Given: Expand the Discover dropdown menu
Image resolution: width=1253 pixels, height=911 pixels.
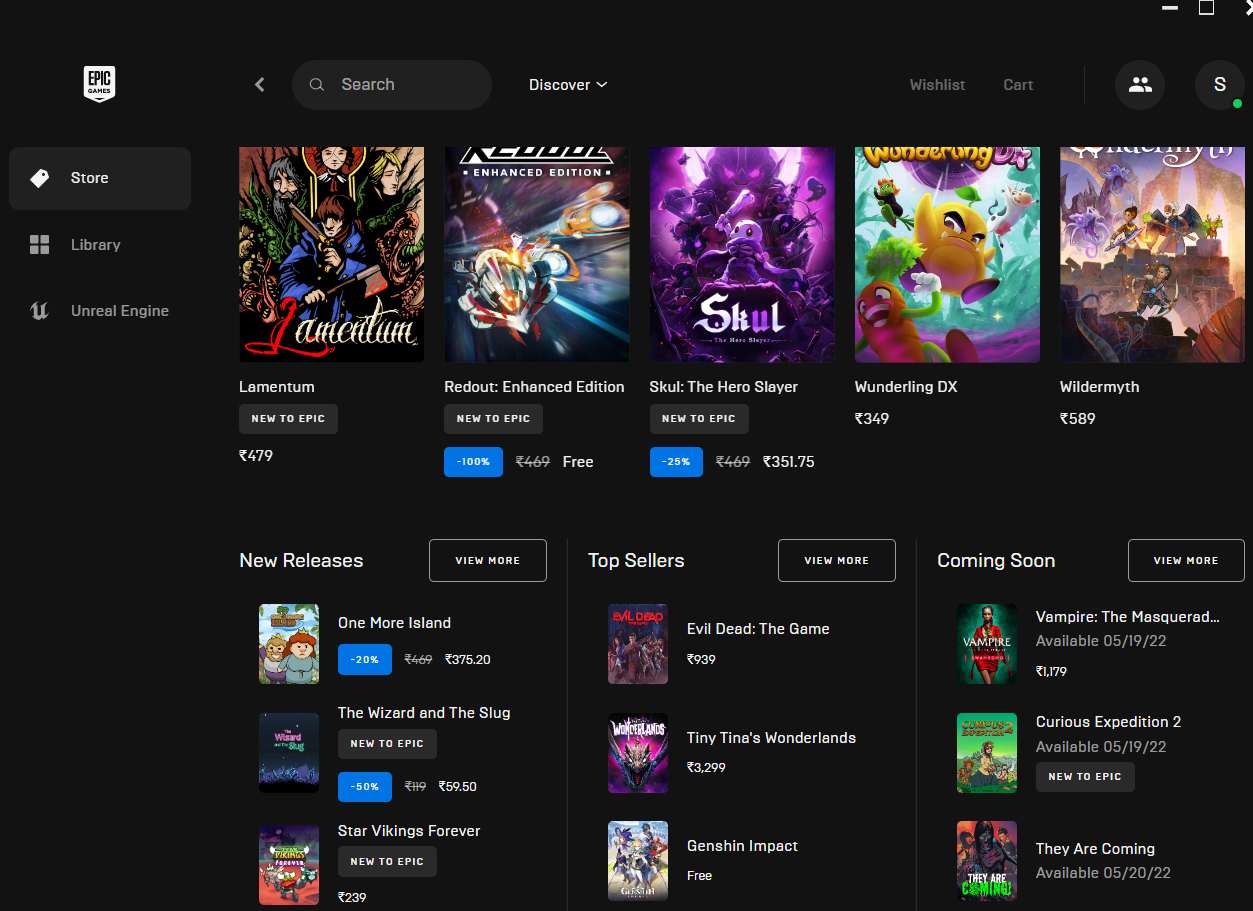Looking at the screenshot, I should click(x=568, y=85).
